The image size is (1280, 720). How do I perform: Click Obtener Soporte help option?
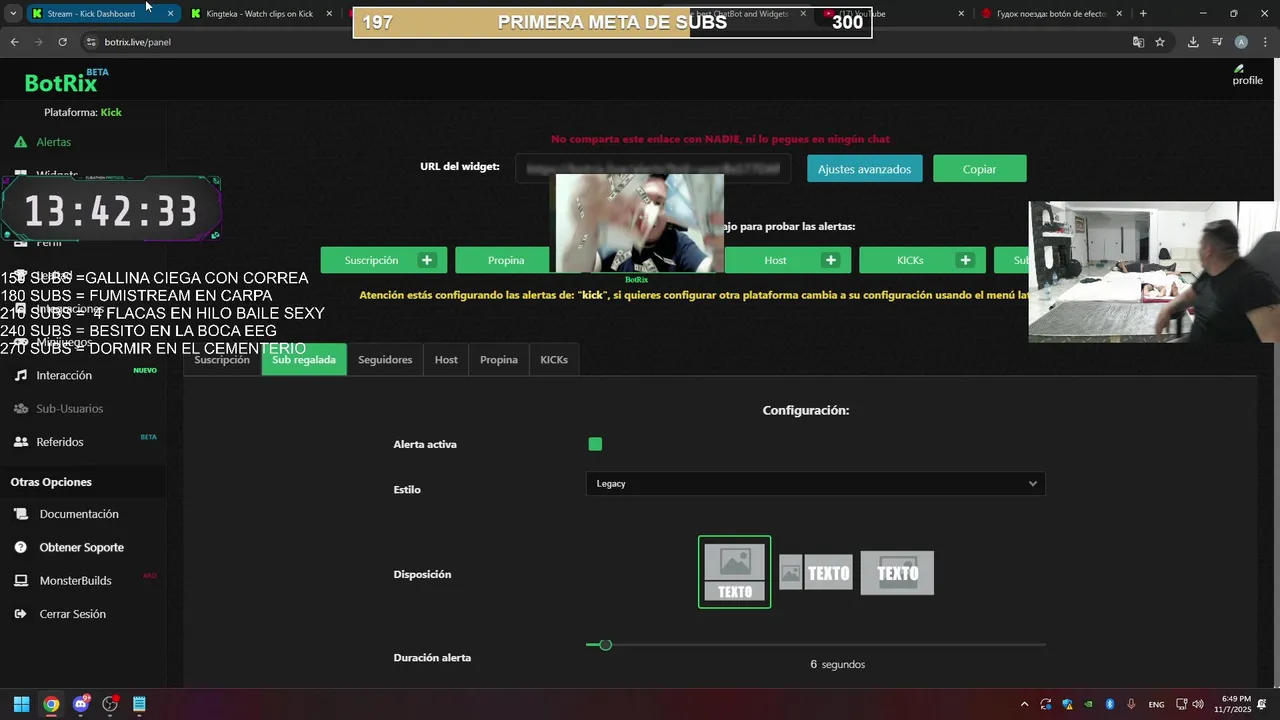coord(81,547)
